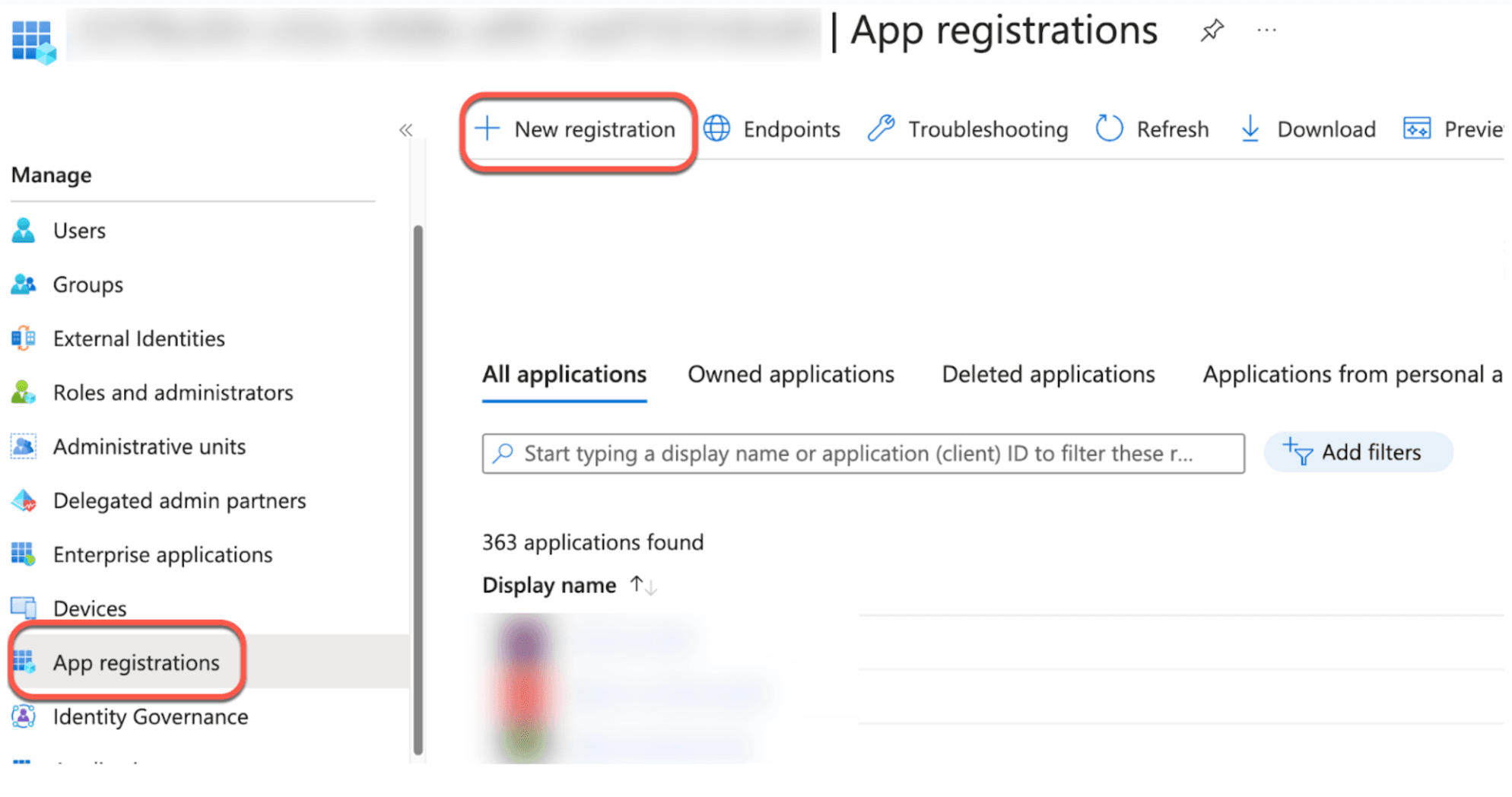Open the more options ellipsis menu

tap(1266, 30)
